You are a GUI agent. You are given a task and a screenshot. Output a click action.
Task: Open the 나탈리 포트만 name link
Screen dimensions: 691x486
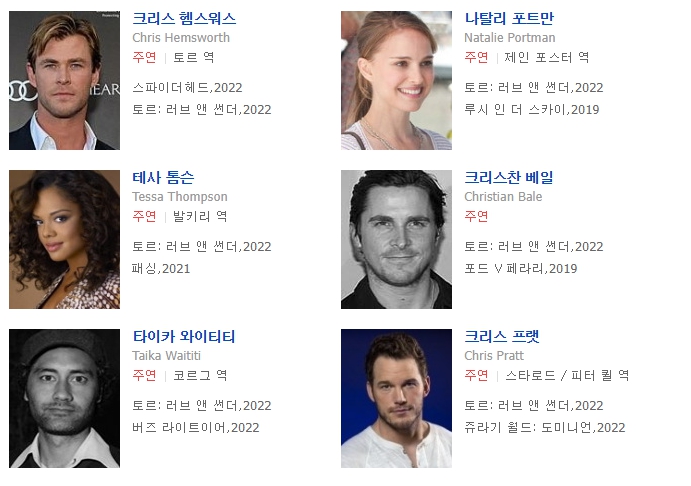click(509, 19)
